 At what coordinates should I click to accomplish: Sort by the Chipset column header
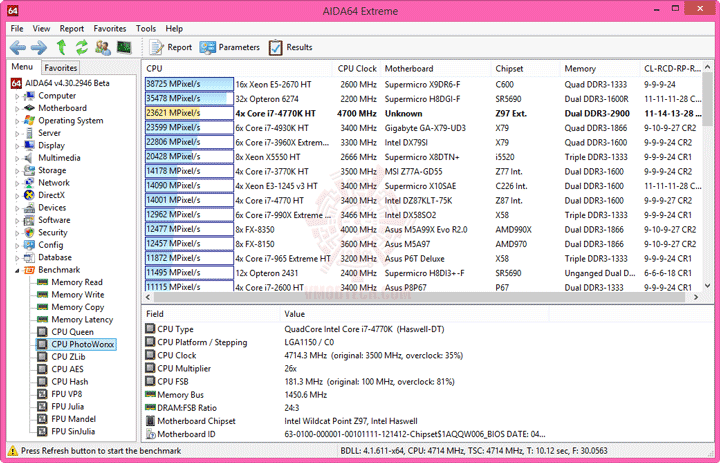click(x=525, y=68)
